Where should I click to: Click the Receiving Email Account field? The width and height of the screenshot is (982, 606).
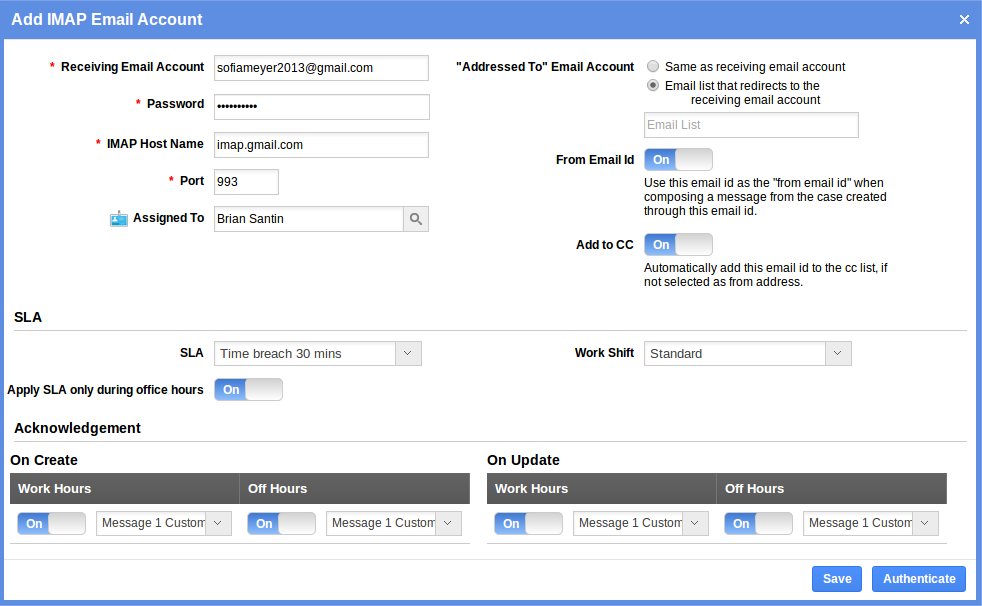tap(321, 67)
